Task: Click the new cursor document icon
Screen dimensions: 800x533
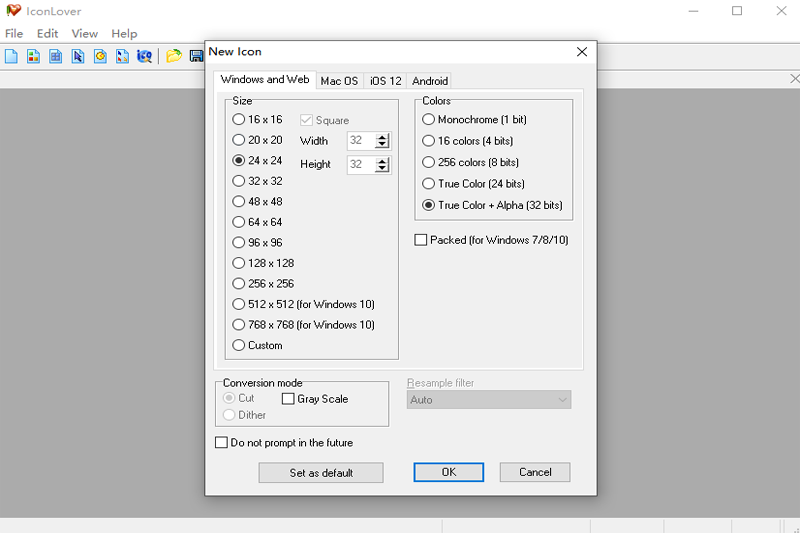Action: (78, 56)
